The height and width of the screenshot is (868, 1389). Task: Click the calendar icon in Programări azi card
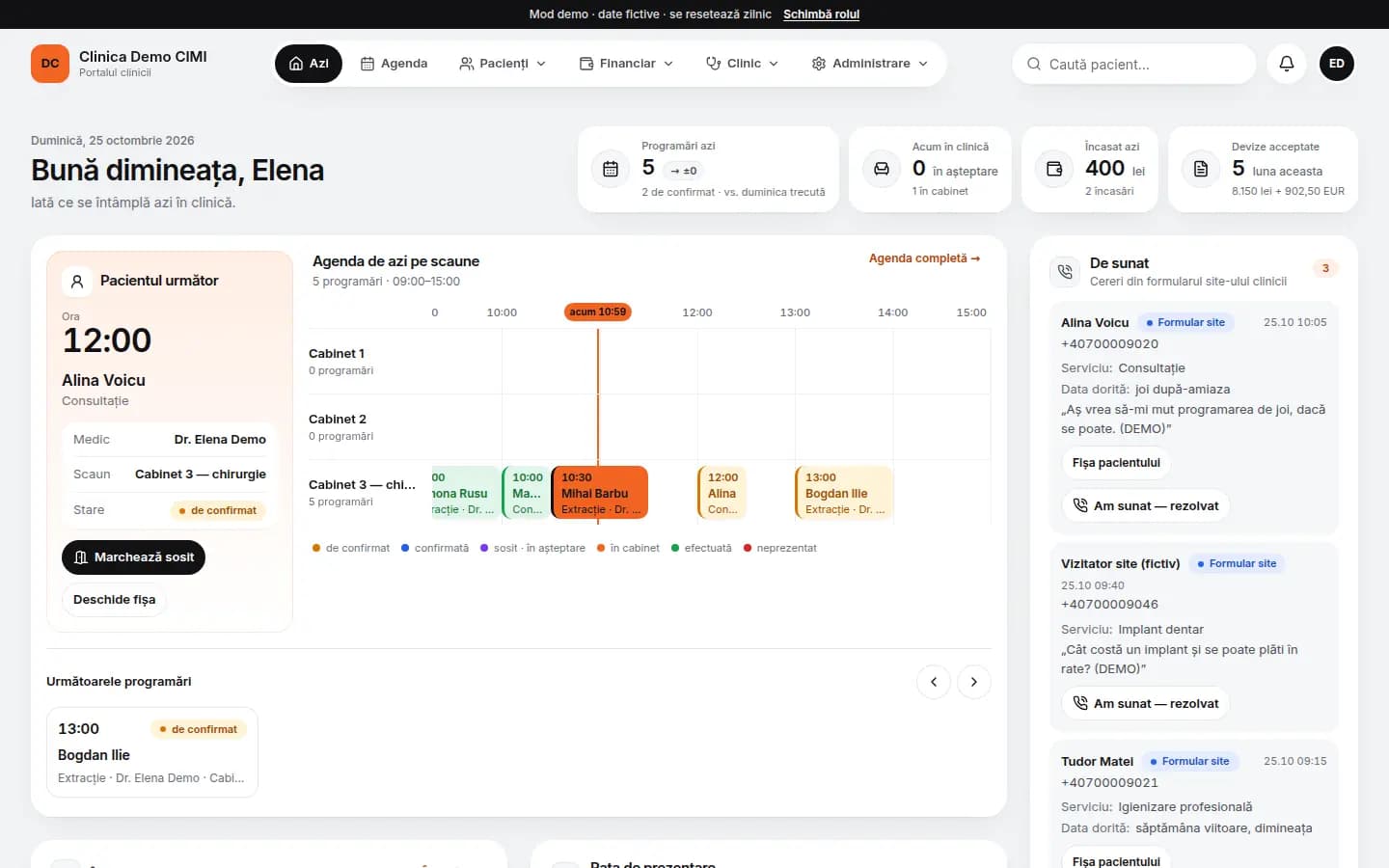(611, 169)
